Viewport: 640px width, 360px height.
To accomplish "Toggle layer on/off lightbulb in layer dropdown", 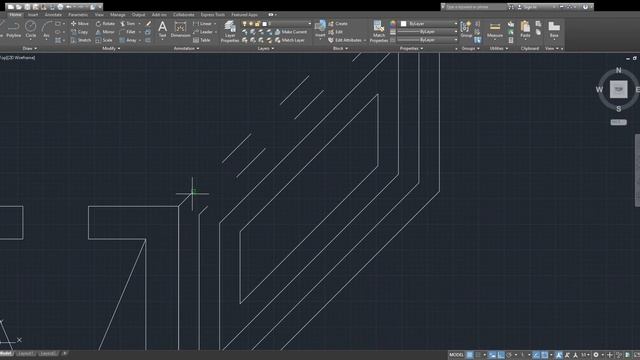I will pos(244,24).
